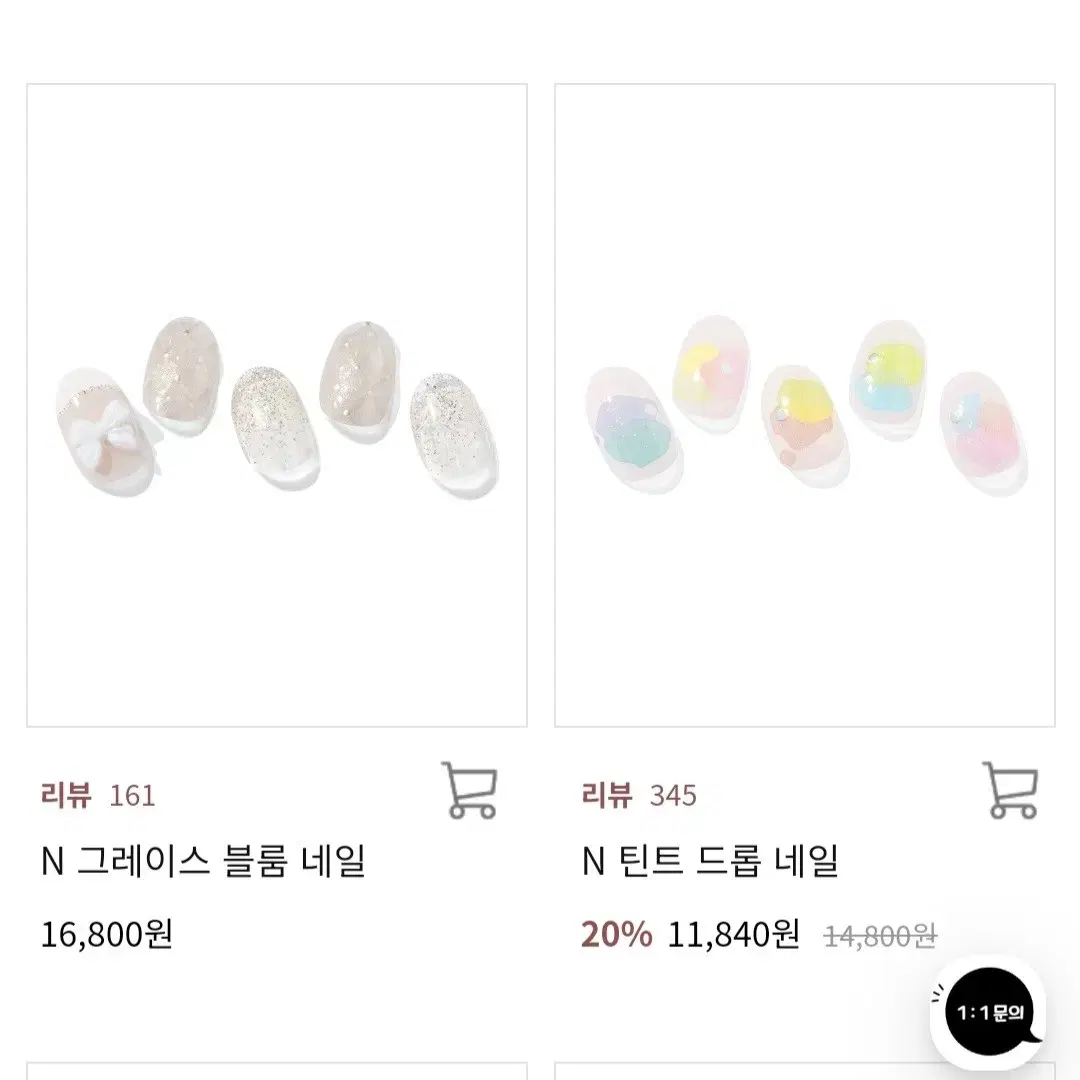
Task: Click the center silver glitter nail
Action: (x=276, y=428)
